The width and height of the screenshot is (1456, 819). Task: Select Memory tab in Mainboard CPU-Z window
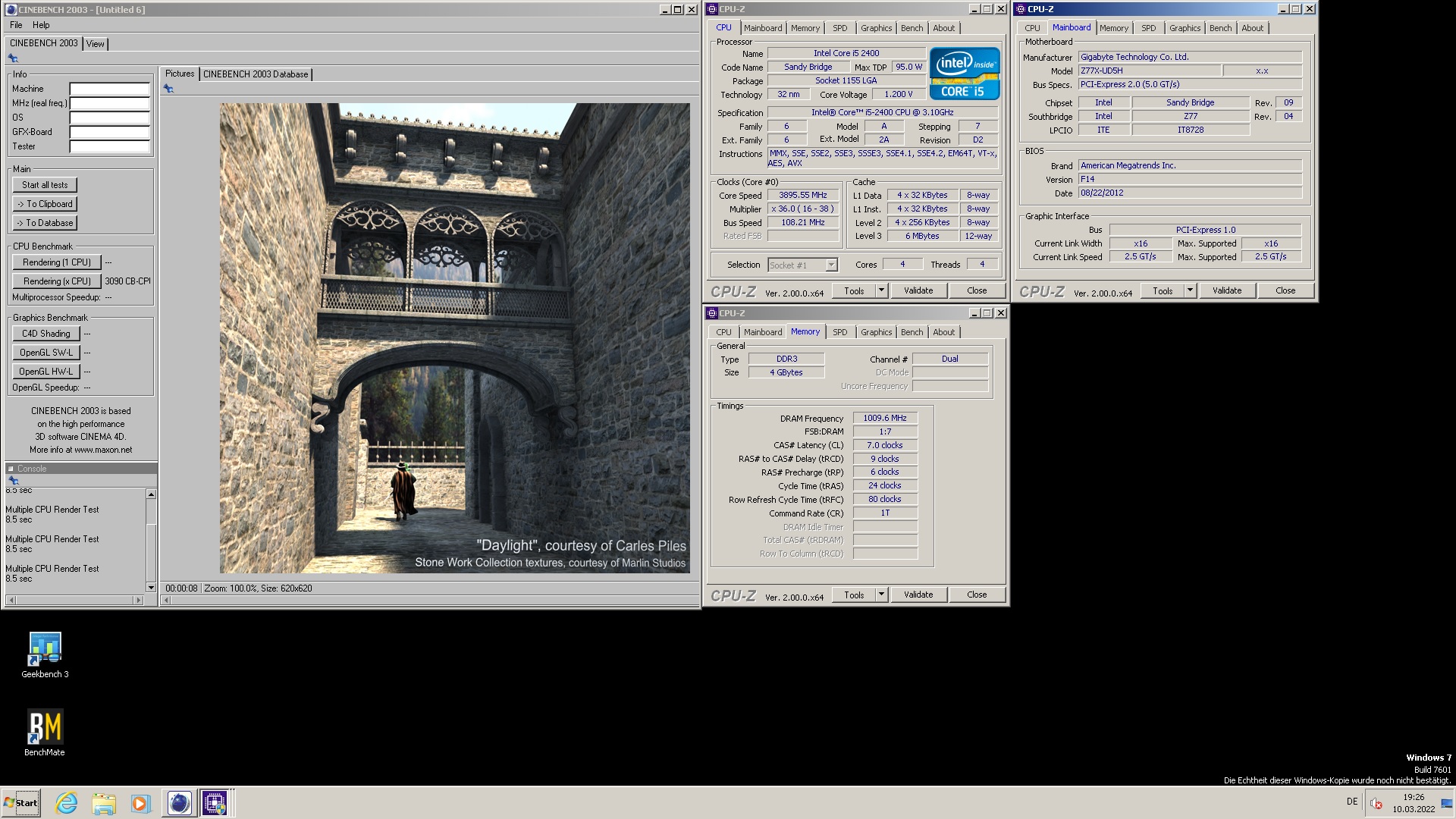(1113, 28)
